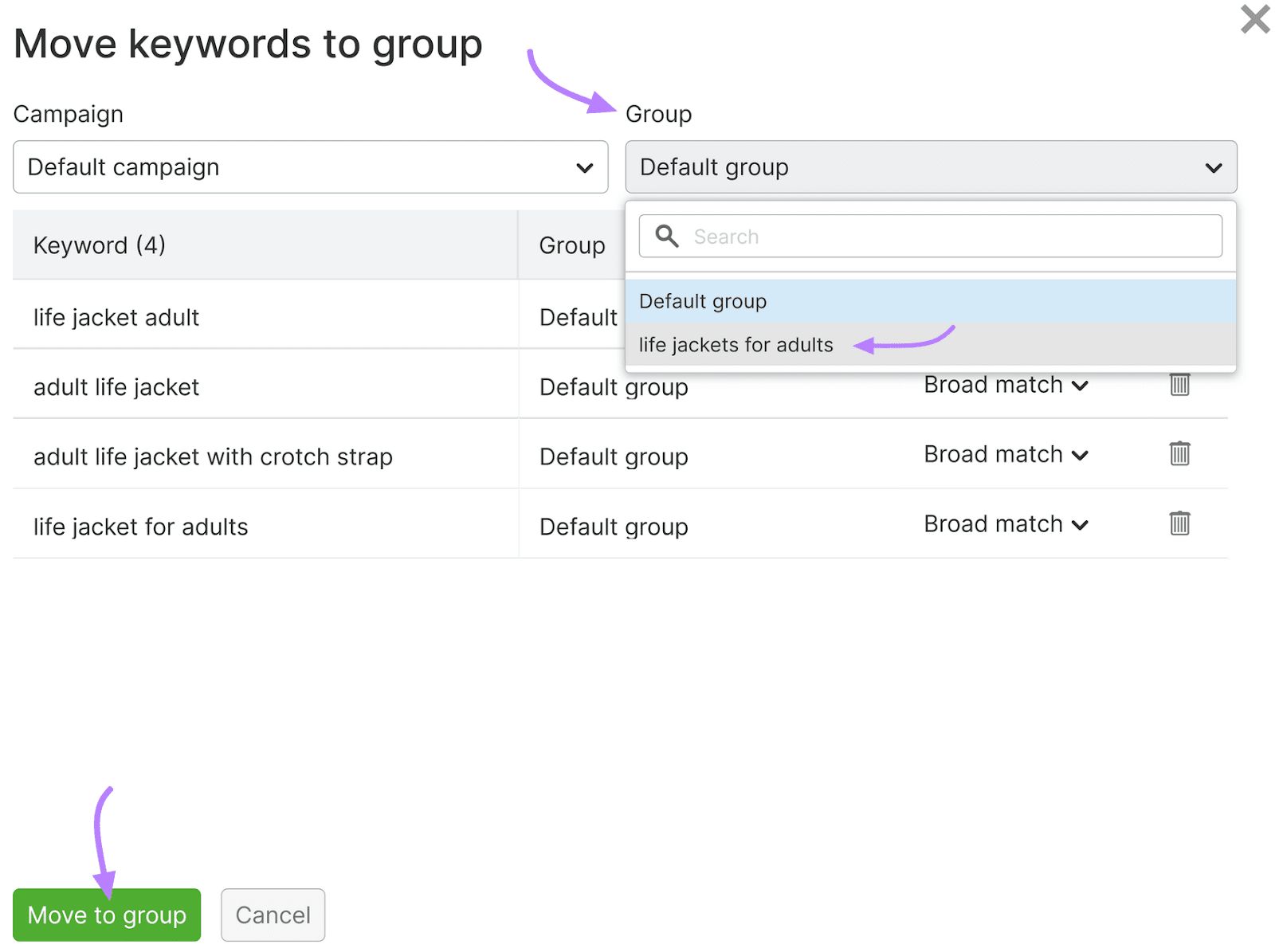Click the chevron next to Broad match for "adult life jacket"
The width and height of the screenshot is (1275, 952).
click(x=1081, y=386)
